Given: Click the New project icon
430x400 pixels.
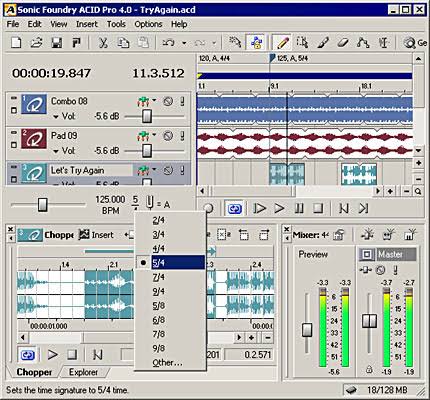Looking at the screenshot, I should (x=16, y=43).
